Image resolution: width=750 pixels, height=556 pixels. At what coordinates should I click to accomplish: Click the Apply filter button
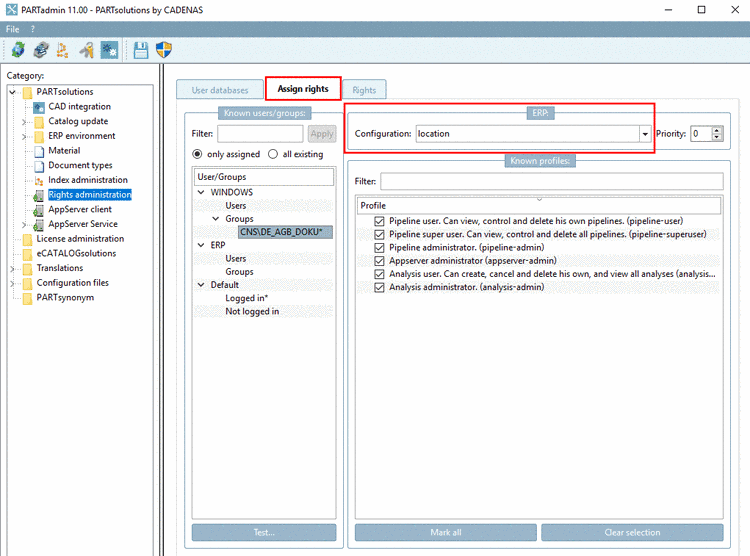(x=322, y=134)
